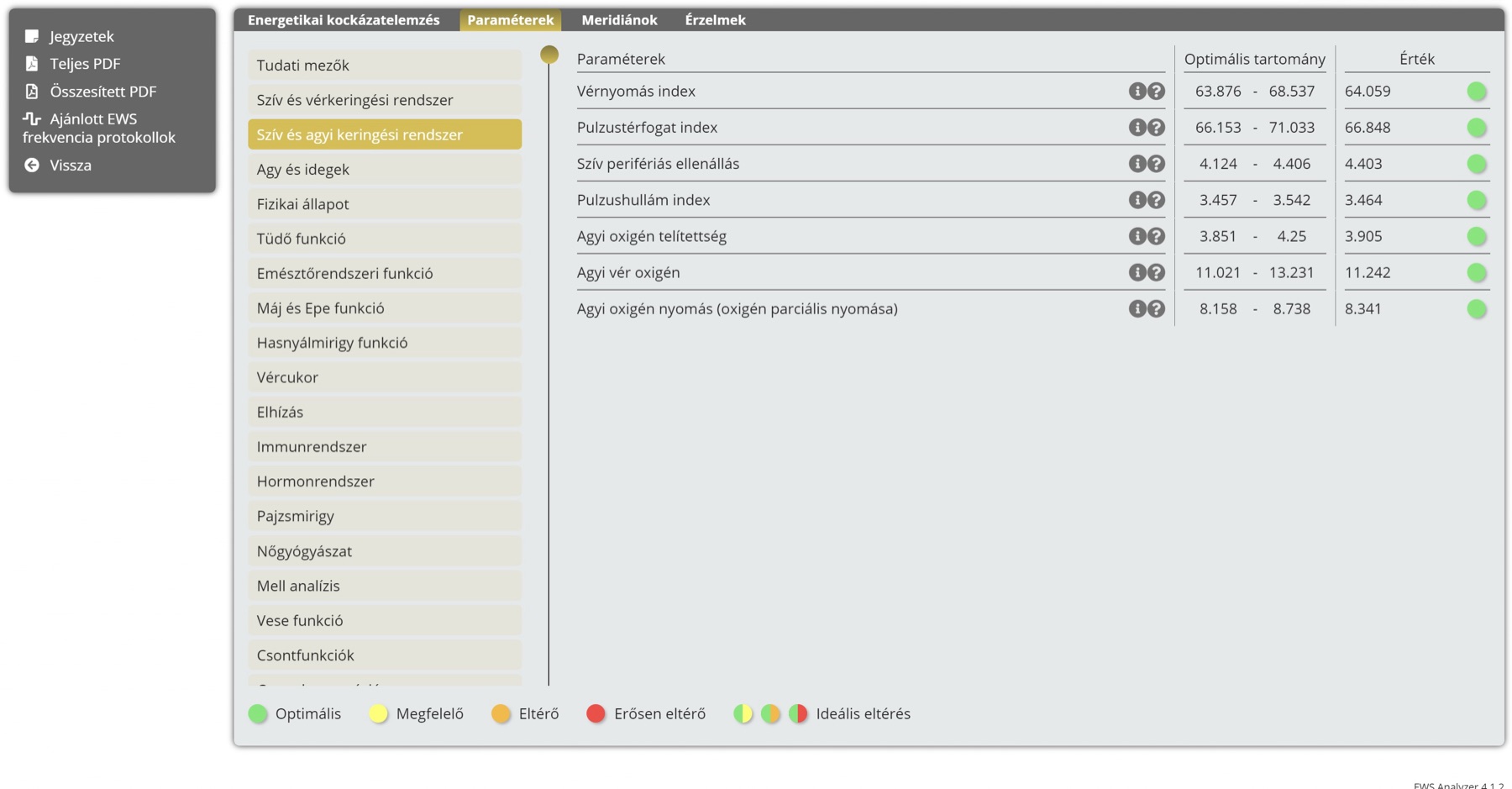Select Vércukor category
Screen dimensions: 1512x789
point(385,377)
